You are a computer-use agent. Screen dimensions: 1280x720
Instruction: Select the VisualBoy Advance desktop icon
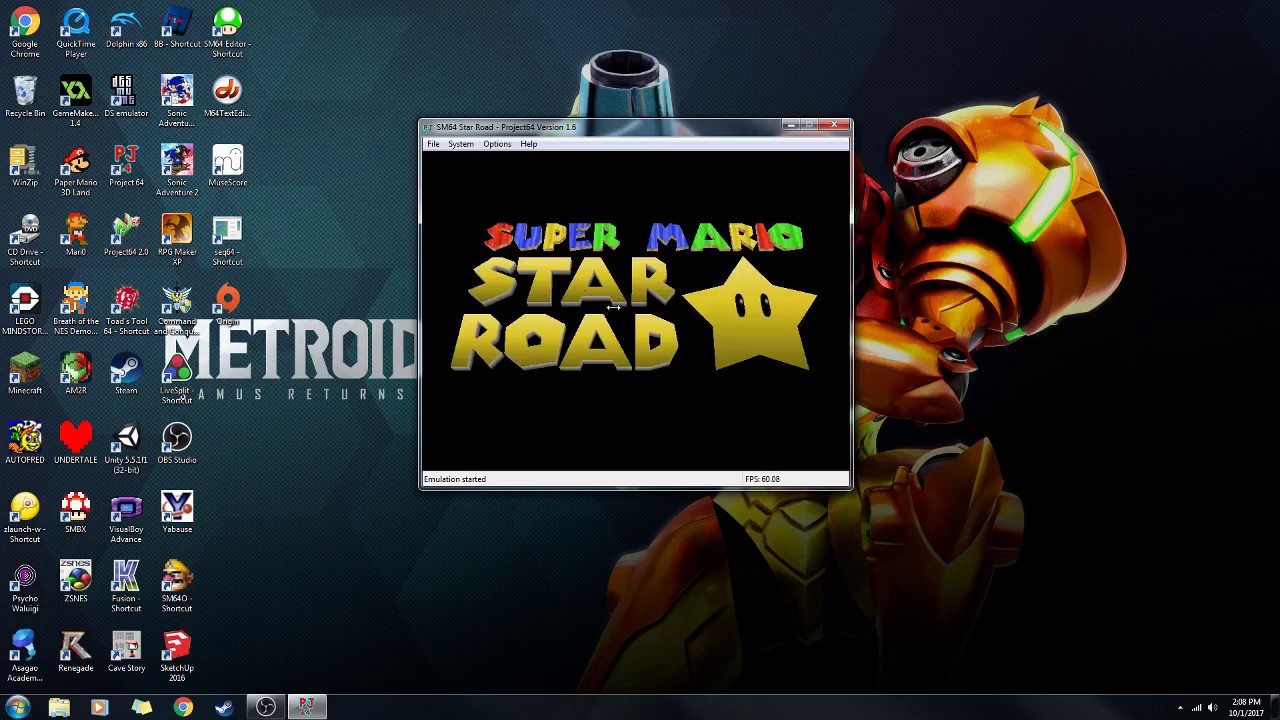(126, 517)
